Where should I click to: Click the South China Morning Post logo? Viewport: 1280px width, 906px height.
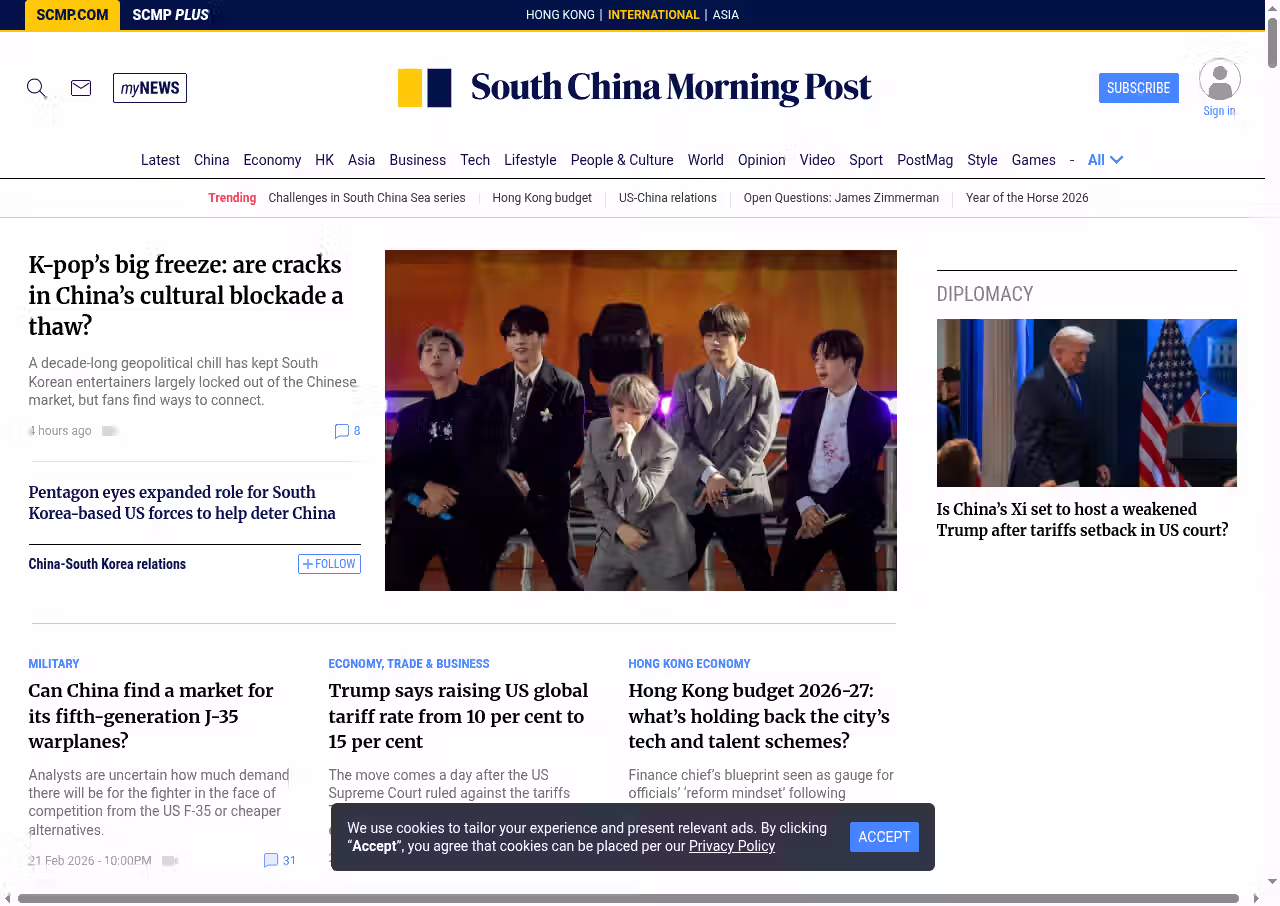tap(635, 88)
